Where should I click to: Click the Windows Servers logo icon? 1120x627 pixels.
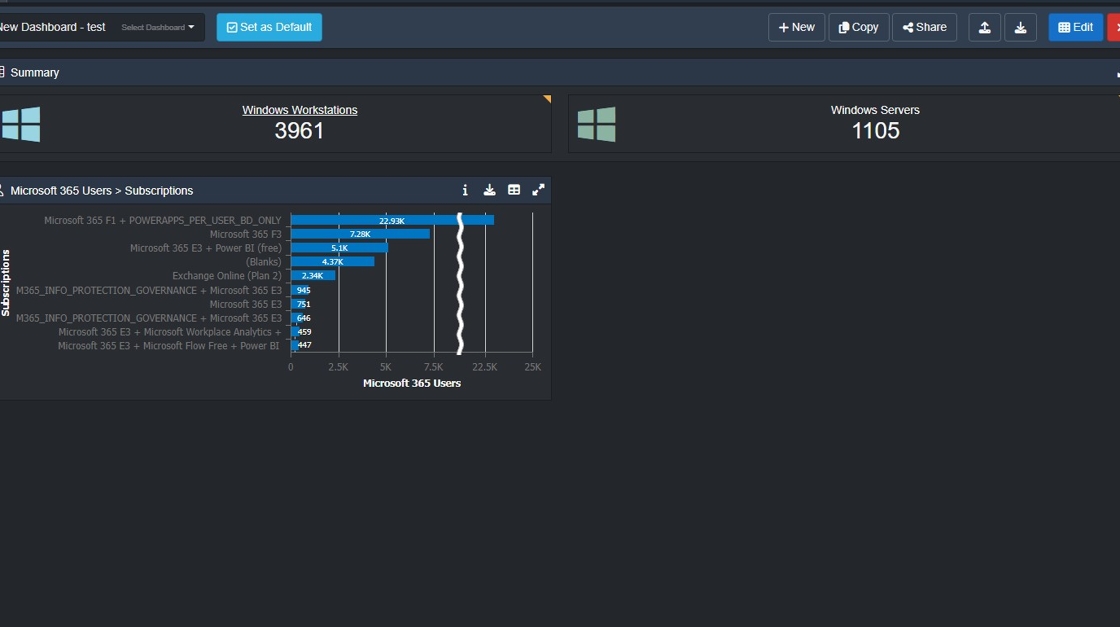point(596,124)
